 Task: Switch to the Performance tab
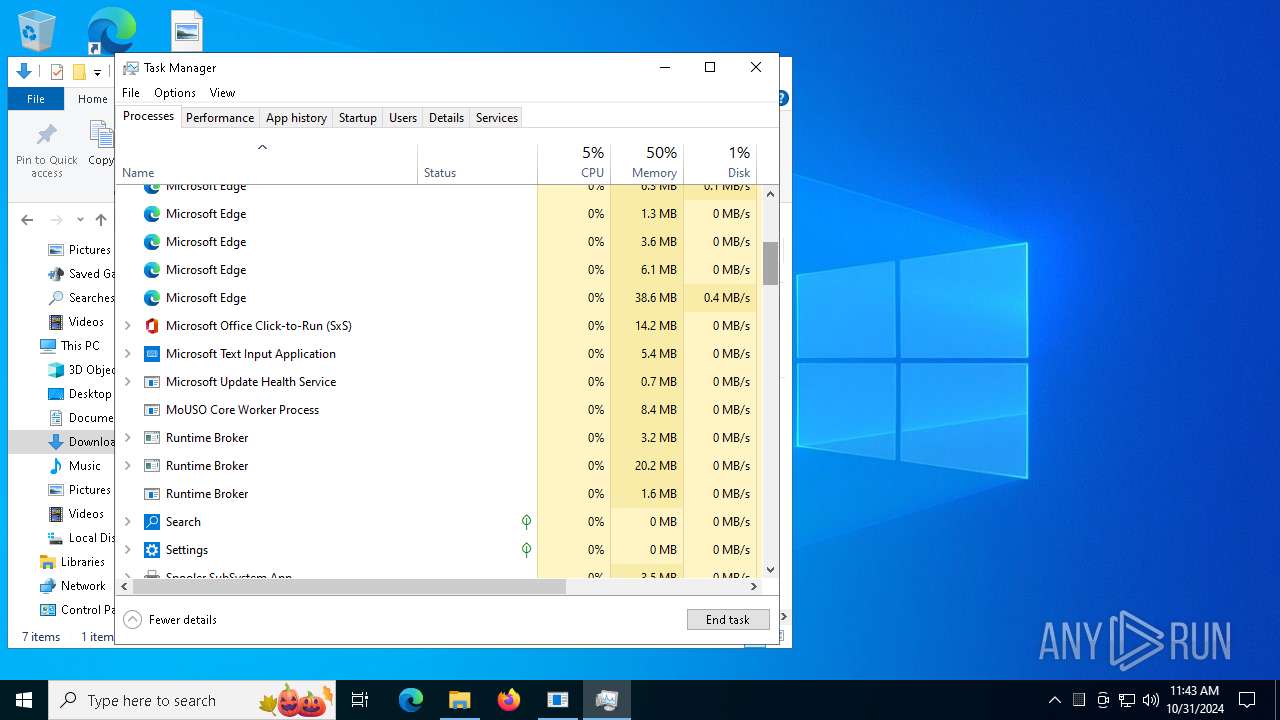coord(220,117)
